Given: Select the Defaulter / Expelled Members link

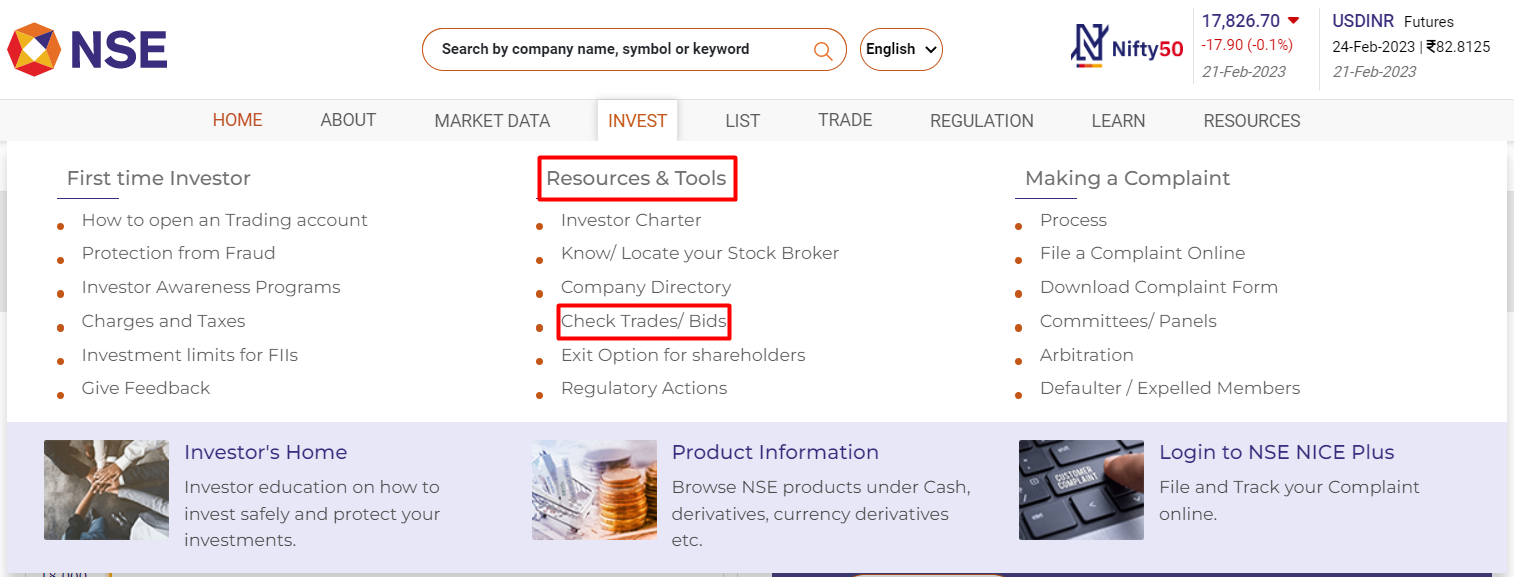Looking at the screenshot, I should [x=1170, y=388].
